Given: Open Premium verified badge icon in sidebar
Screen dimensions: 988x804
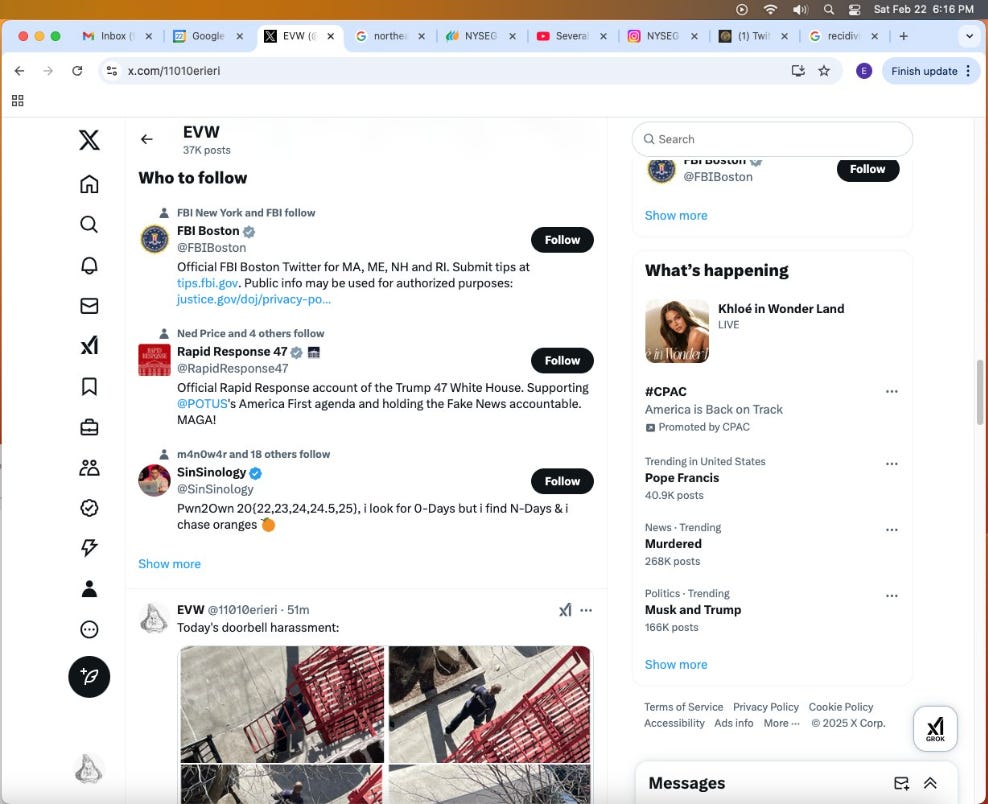Looking at the screenshot, I should pos(89,508).
